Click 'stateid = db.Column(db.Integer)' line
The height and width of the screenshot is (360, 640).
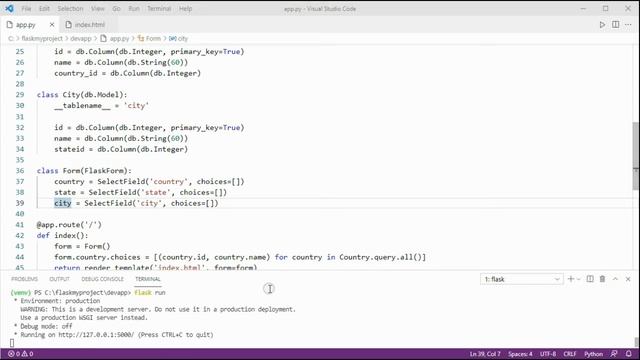pyautogui.click(x=121, y=149)
